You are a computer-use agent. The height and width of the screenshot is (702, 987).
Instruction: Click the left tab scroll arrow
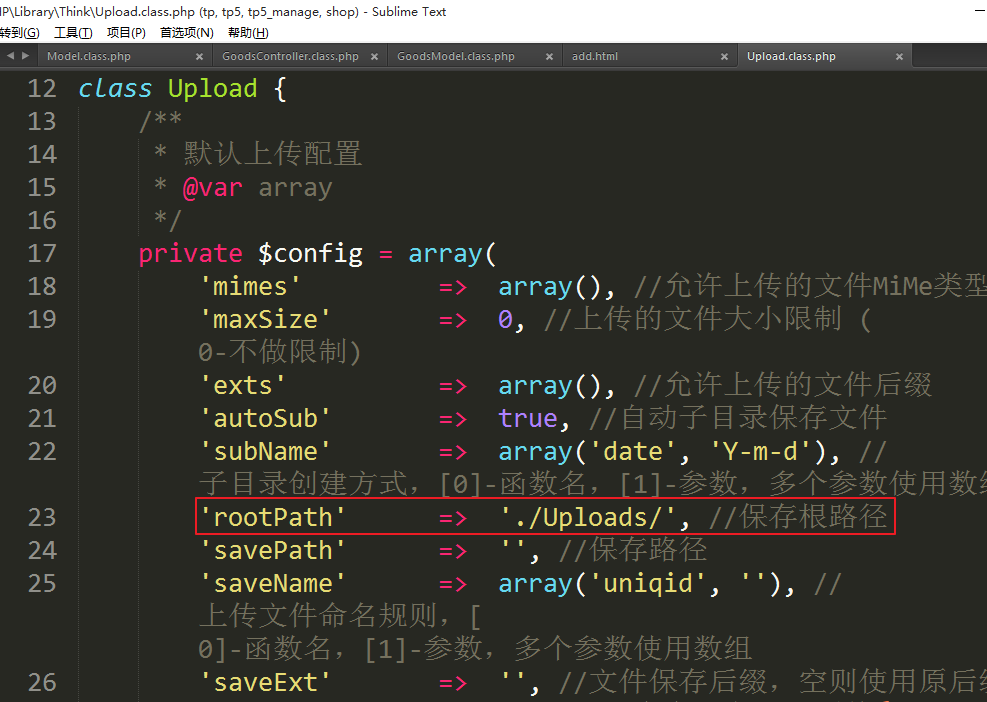tap(10, 56)
